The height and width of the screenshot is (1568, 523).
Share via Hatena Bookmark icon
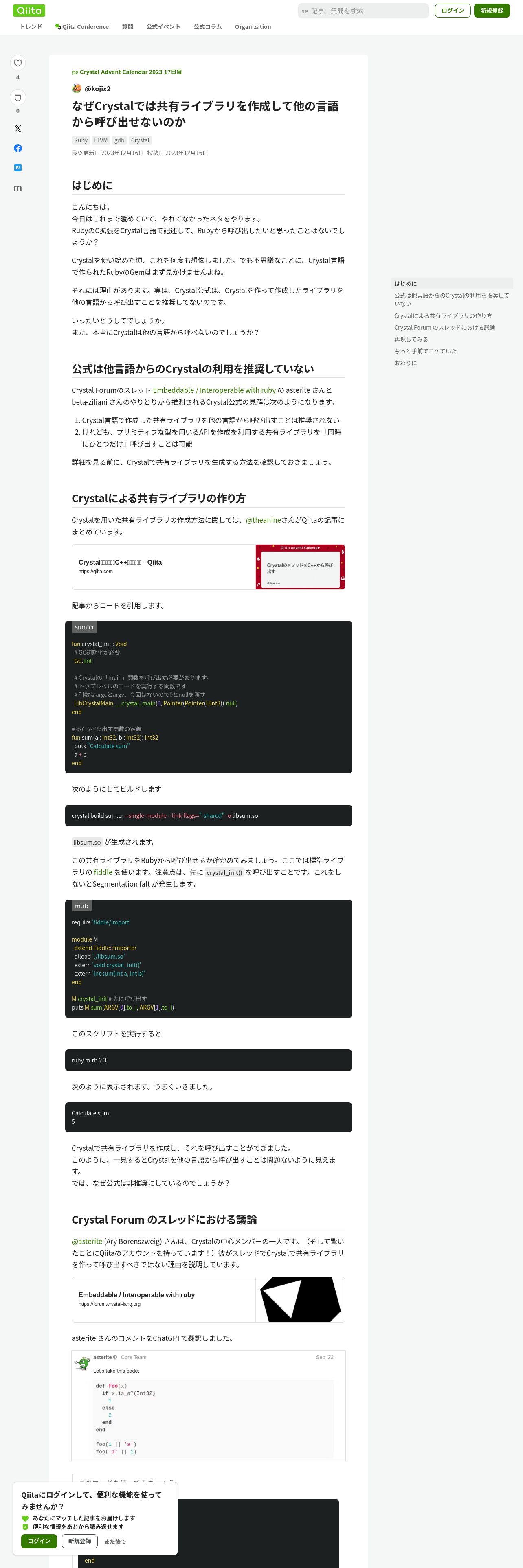pyautogui.click(x=18, y=167)
